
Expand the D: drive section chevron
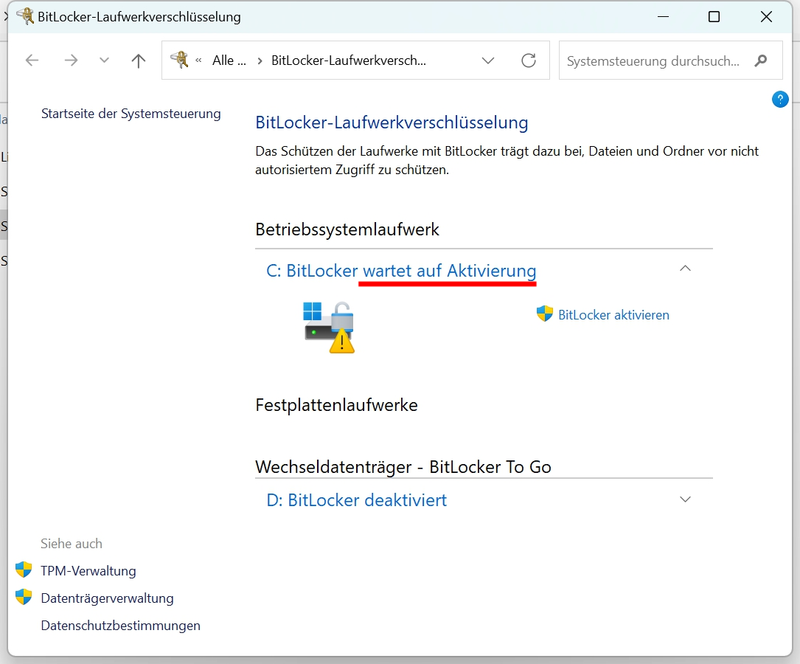pos(685,499)
